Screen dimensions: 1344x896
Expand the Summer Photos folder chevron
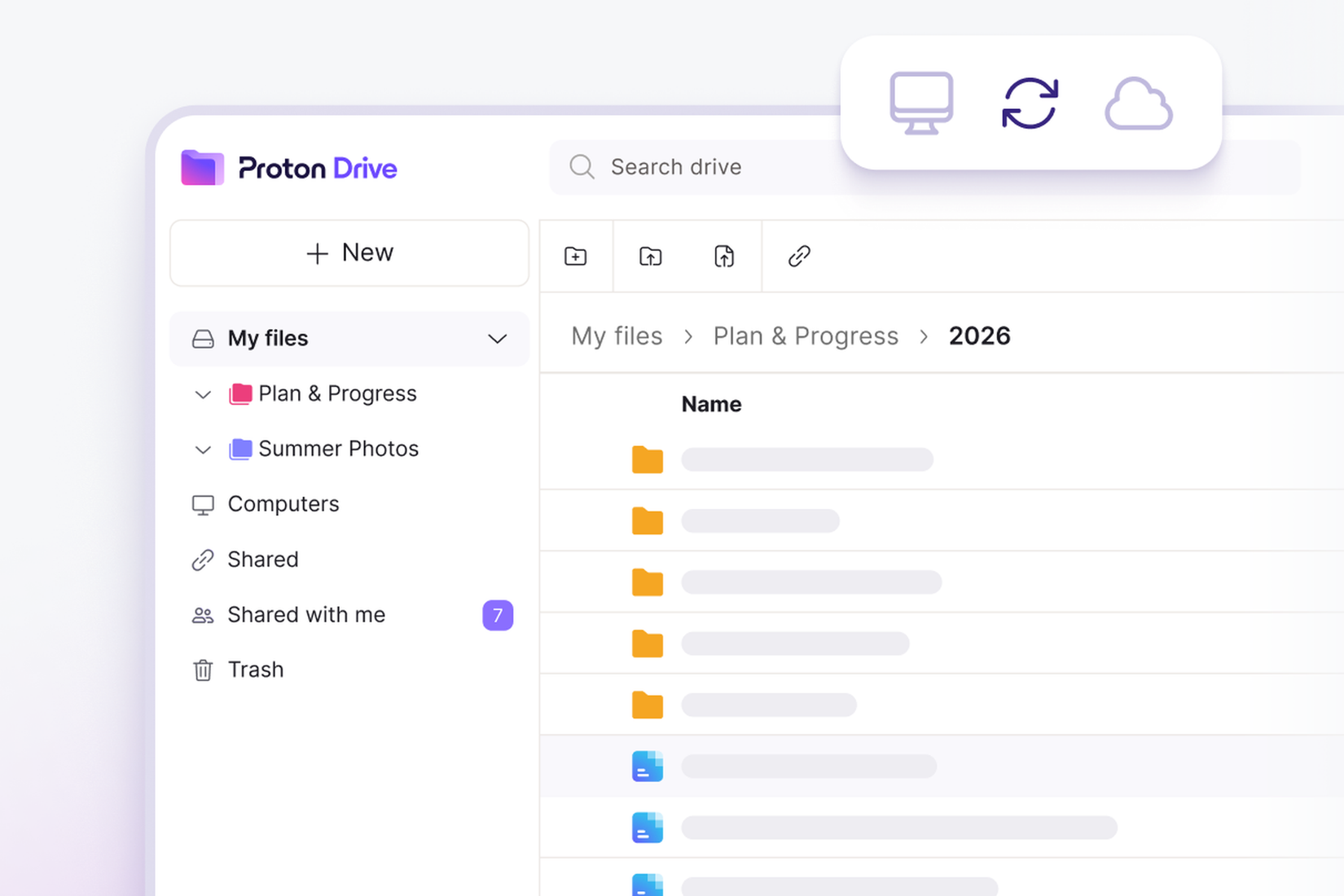point(203,450)
